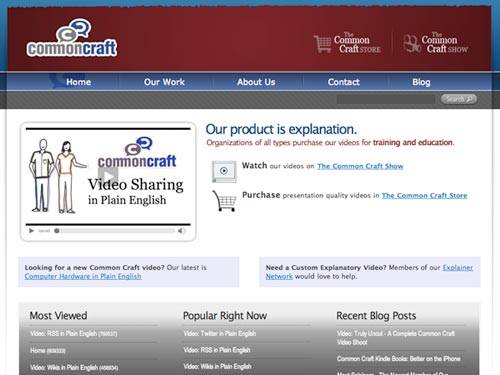Click the 'training and education' text
Viewport: 500px width, 375px height.
pos(413,142)
